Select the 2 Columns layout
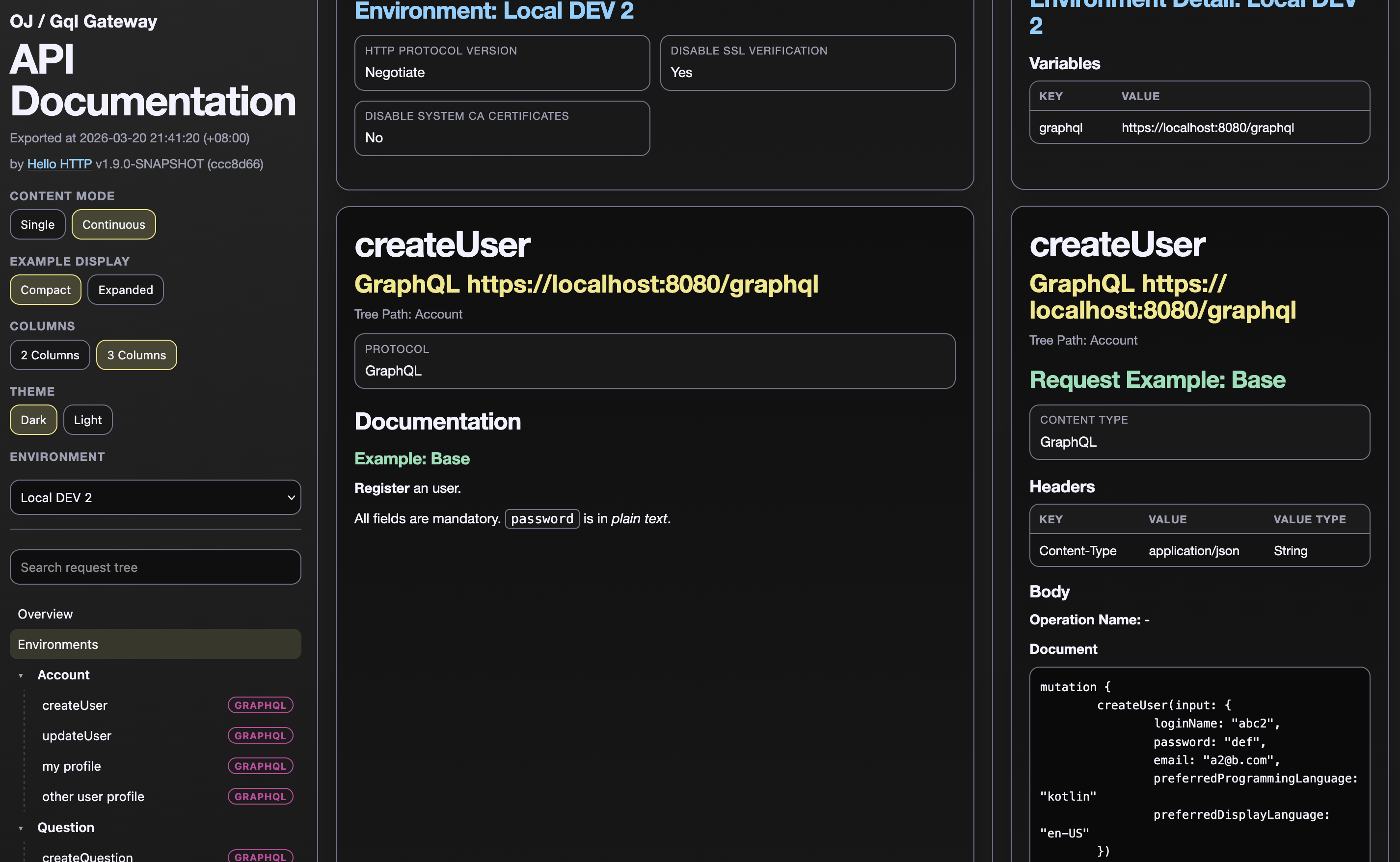Viewport: 1400px width, 862px height. pyautogui.click(x=50, y=354)
